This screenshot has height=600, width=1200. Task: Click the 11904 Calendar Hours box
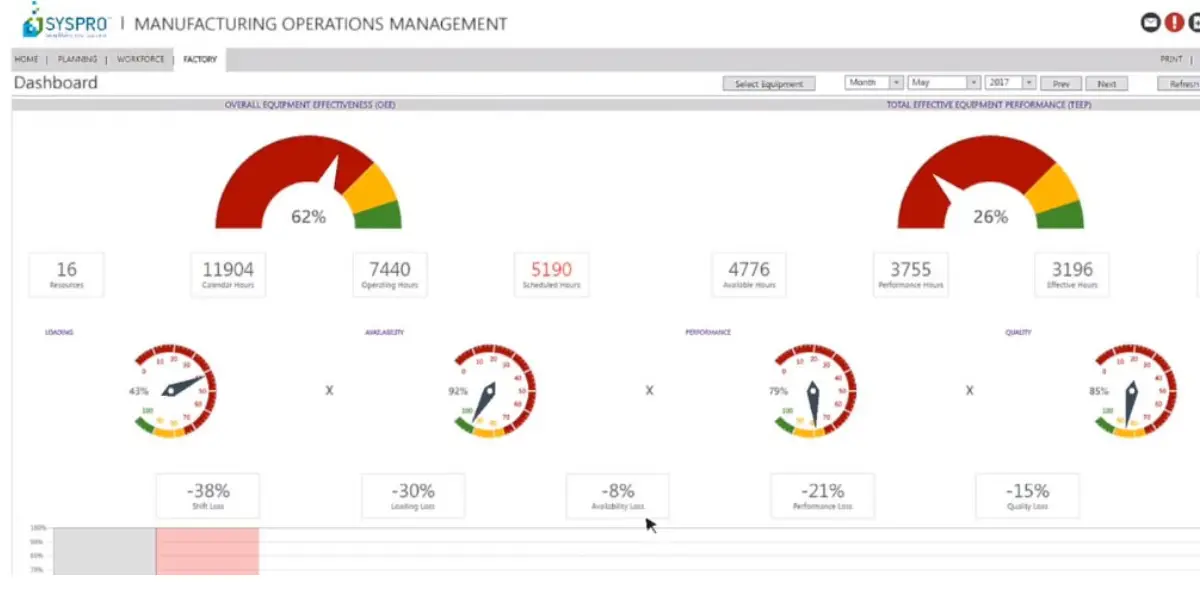click(x=228, y=275)
